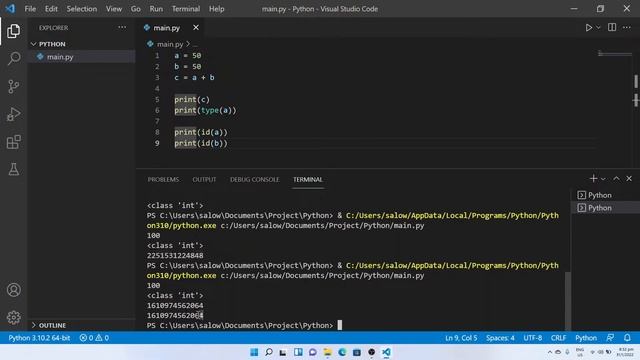Viewport: 640px width, 360px height.
Task: Open the Edit menu
Action: 51,9
